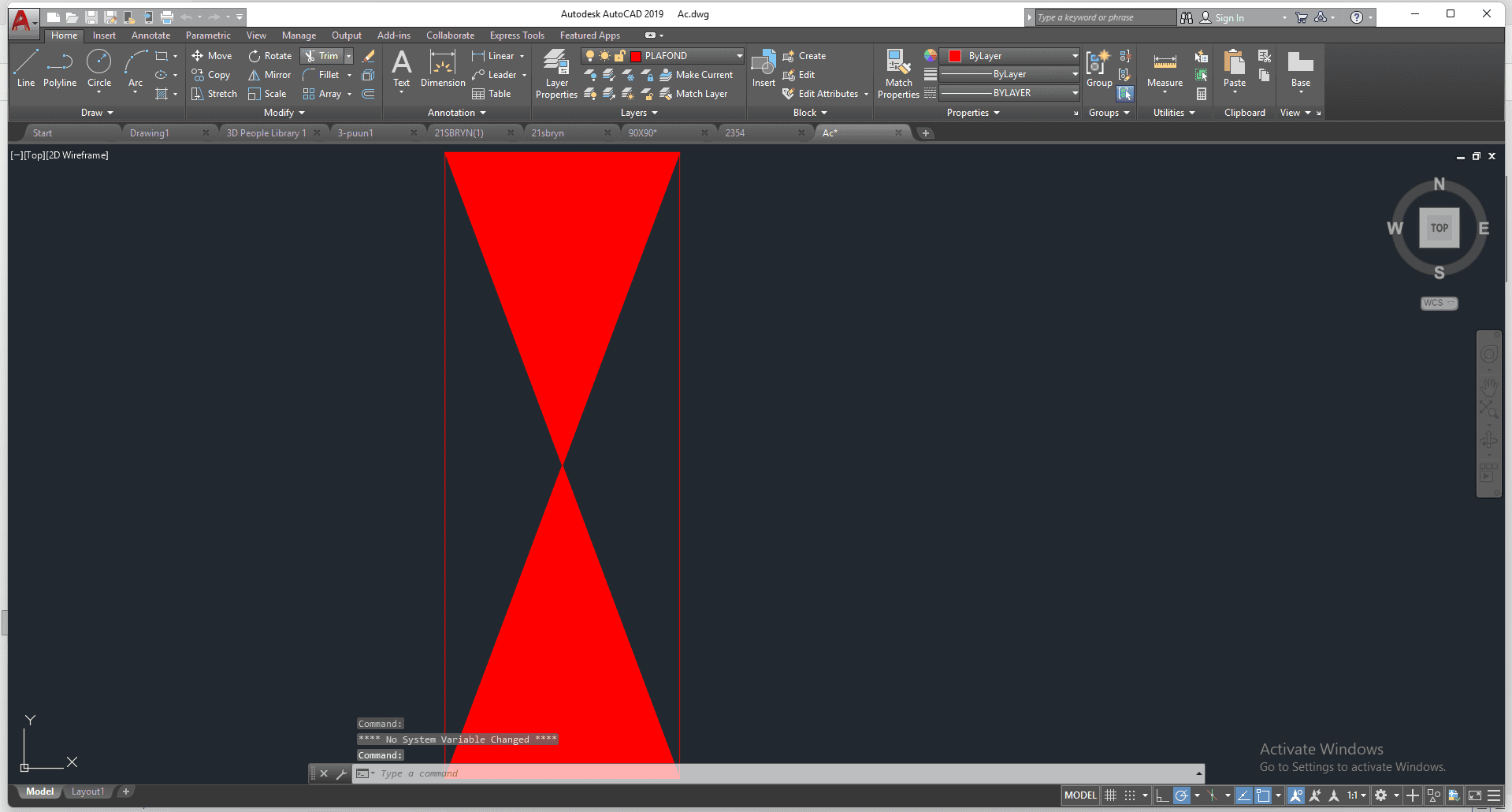Toggle polar tracking in status bar

click(1181, 795)
